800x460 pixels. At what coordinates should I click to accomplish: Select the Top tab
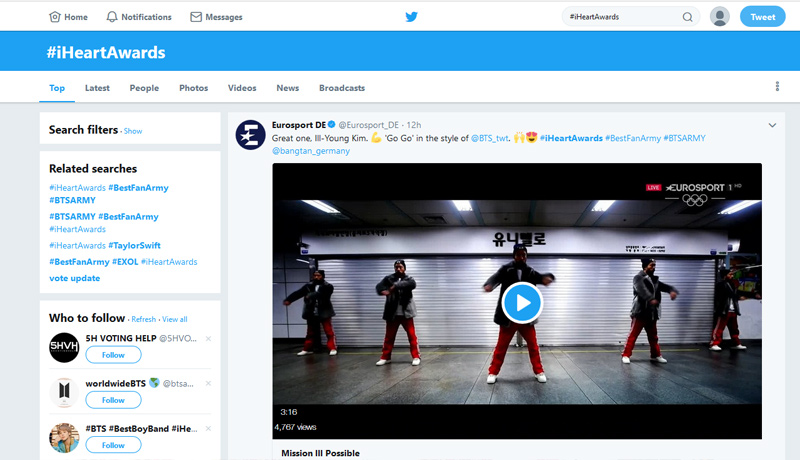[x=57, y=88]
